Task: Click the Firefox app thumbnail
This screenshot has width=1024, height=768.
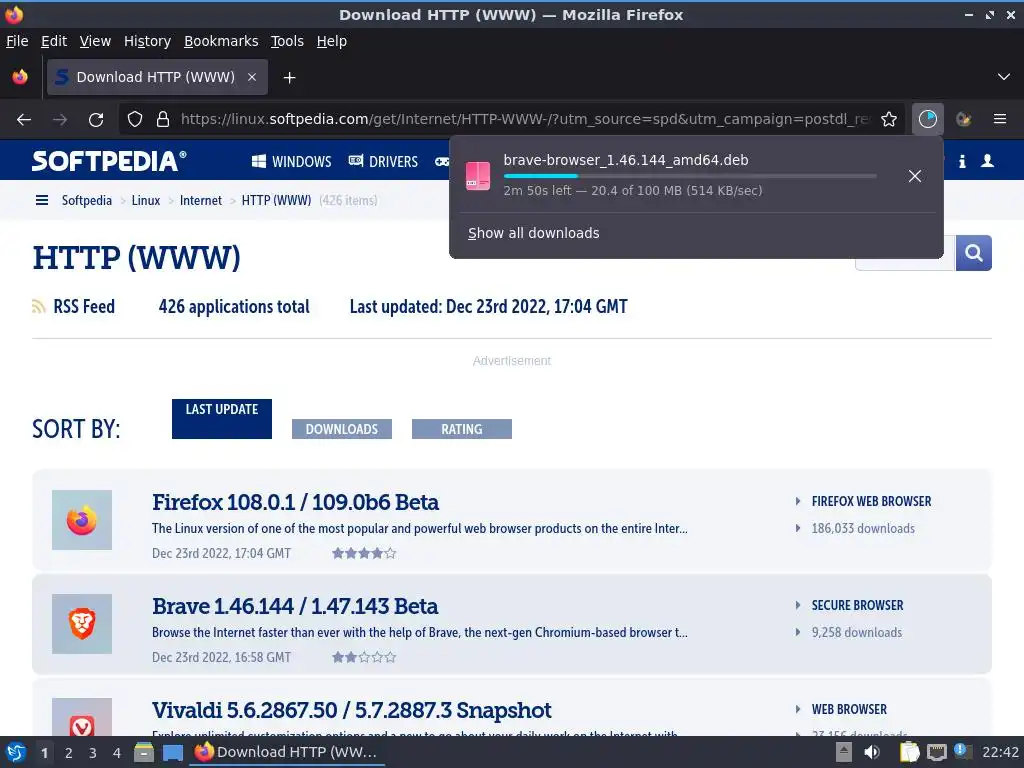Action: coord(82,520)
